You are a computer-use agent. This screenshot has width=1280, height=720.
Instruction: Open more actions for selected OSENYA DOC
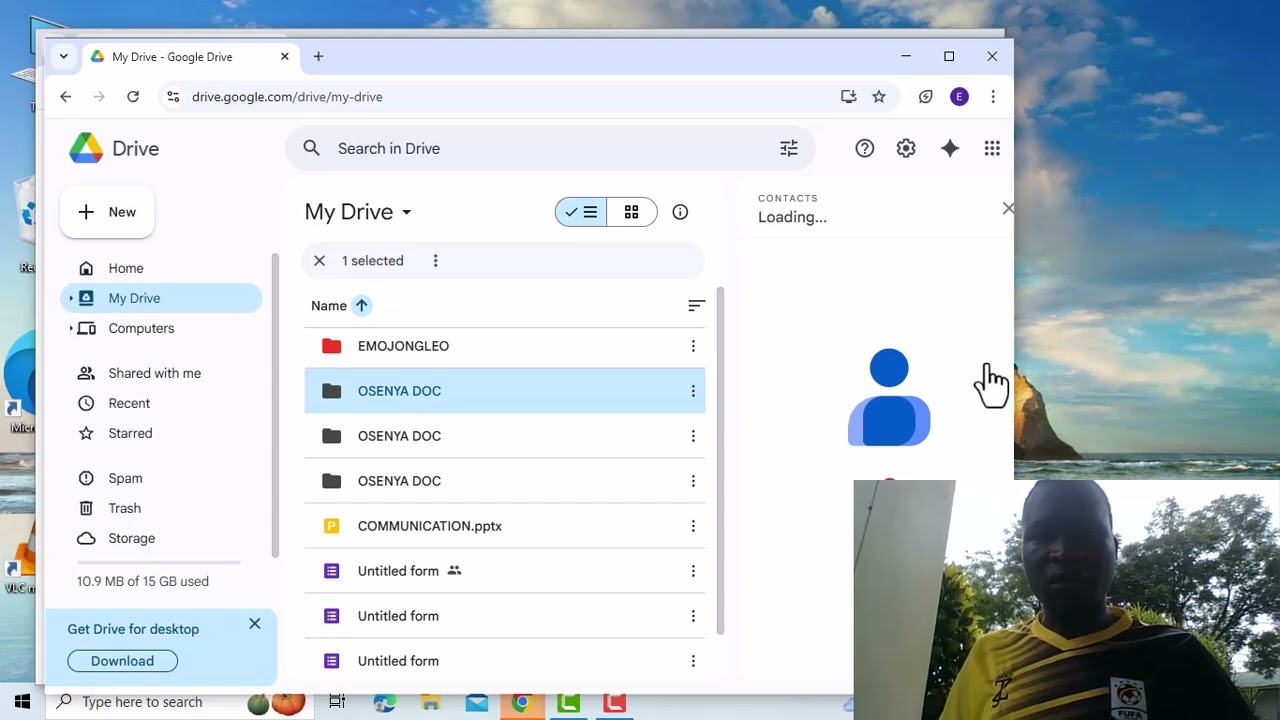[x=693, y=391]
